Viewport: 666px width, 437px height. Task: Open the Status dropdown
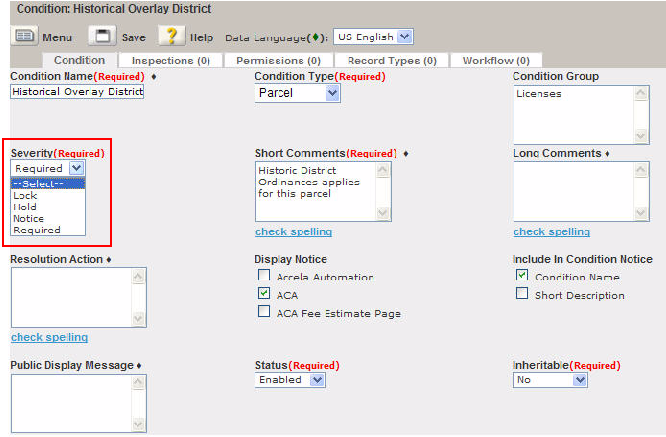tap(290, 380)
